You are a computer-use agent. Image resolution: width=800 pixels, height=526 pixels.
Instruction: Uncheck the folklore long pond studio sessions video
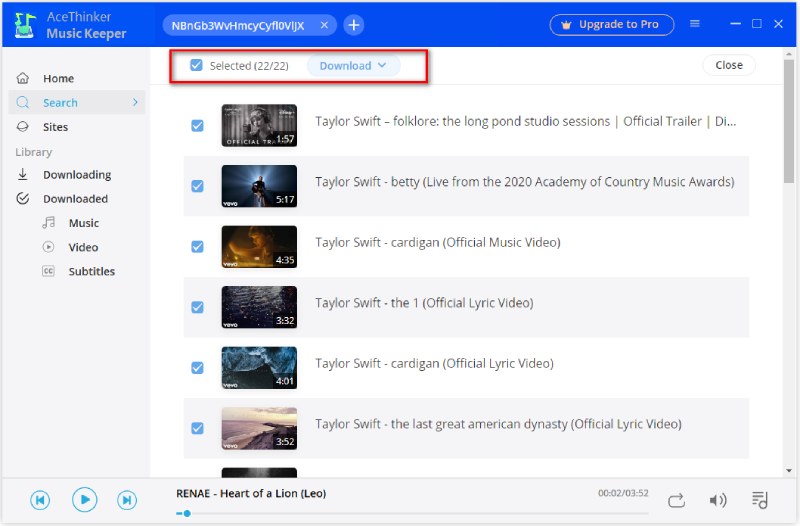tap(197, 126)
